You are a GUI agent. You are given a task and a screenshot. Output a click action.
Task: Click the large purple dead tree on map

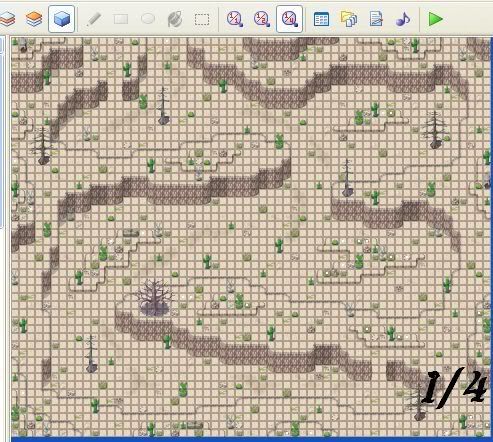tap(154, 298)
